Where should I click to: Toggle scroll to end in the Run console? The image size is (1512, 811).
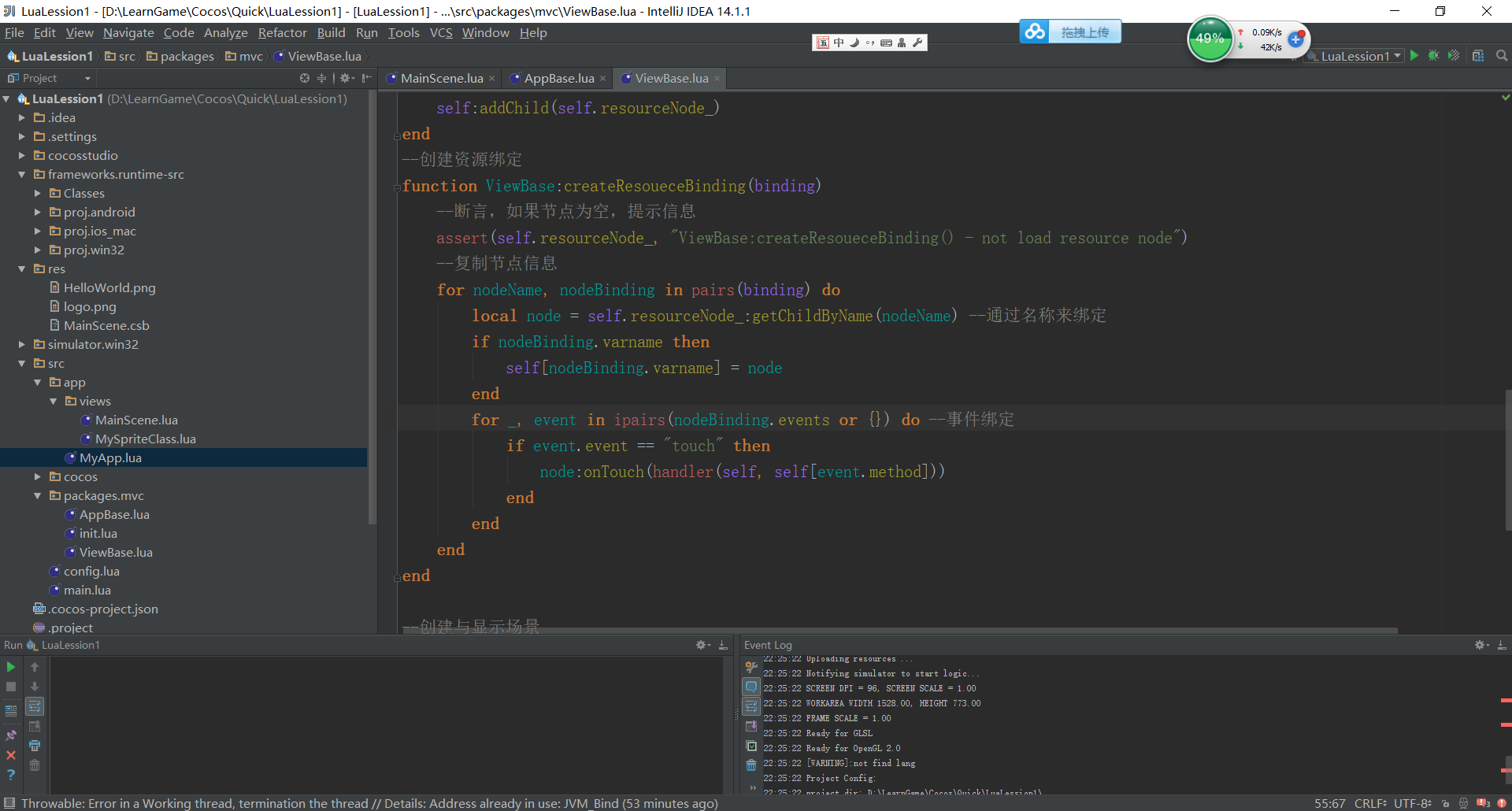(35, 726)
